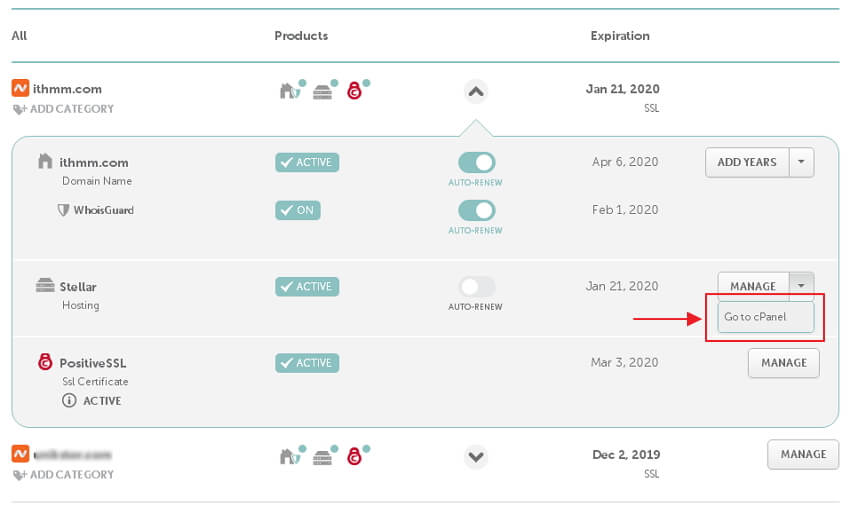The height and width of the screenshot is (506, 850).
Task: Click the bold ithmm.com domain title
Action: pyautogui.click(x=67, y=89)
